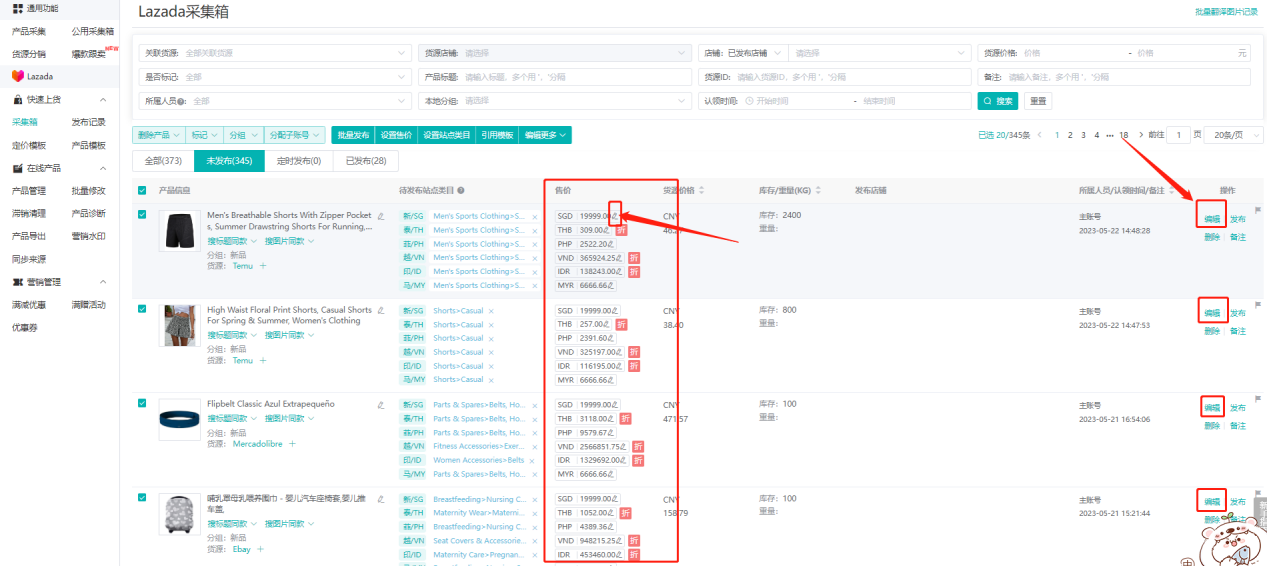Edit SGD price of Flipbelt Classic product
The height and width of the screenshot is (566, 1267).
616,405
